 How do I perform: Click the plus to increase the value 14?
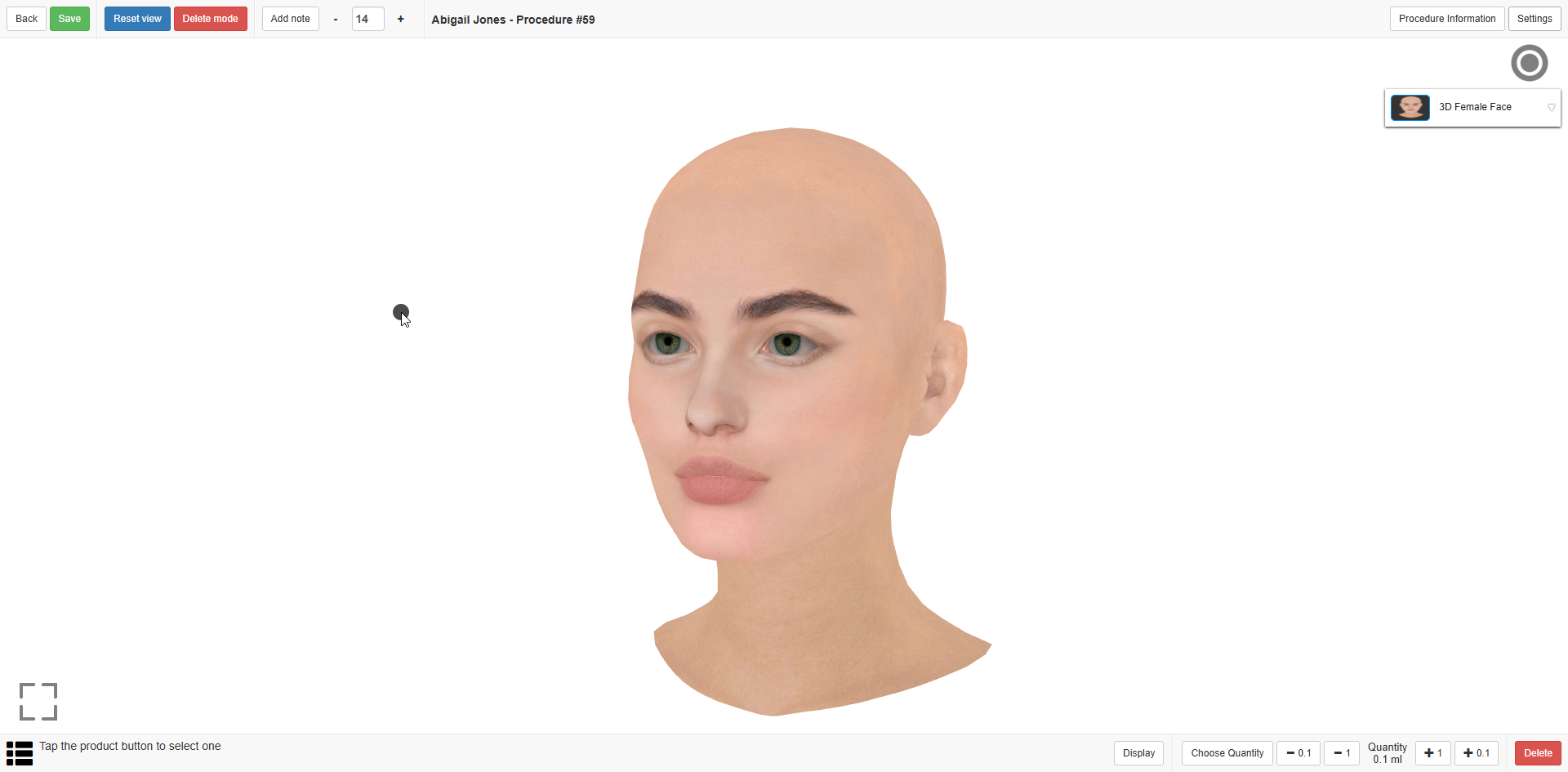pyautogui.click(x=400, y=18)
